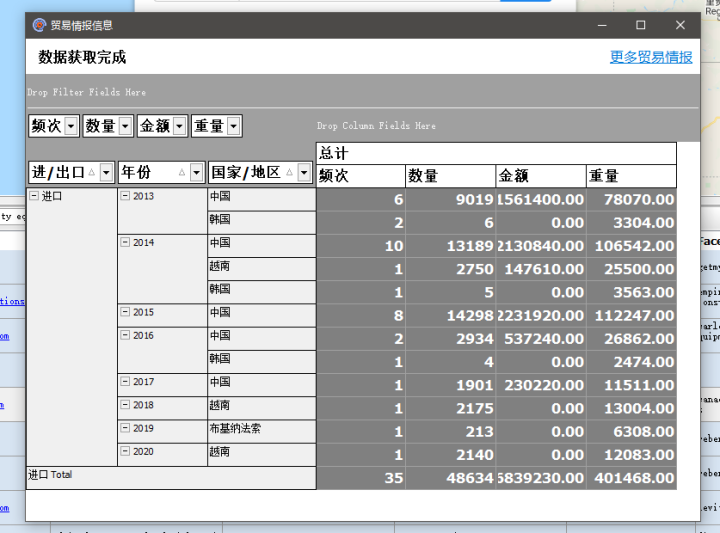Select the 中国 row under 2013
The width and height of the screenshot is (720, 533).
pos(262,199)
